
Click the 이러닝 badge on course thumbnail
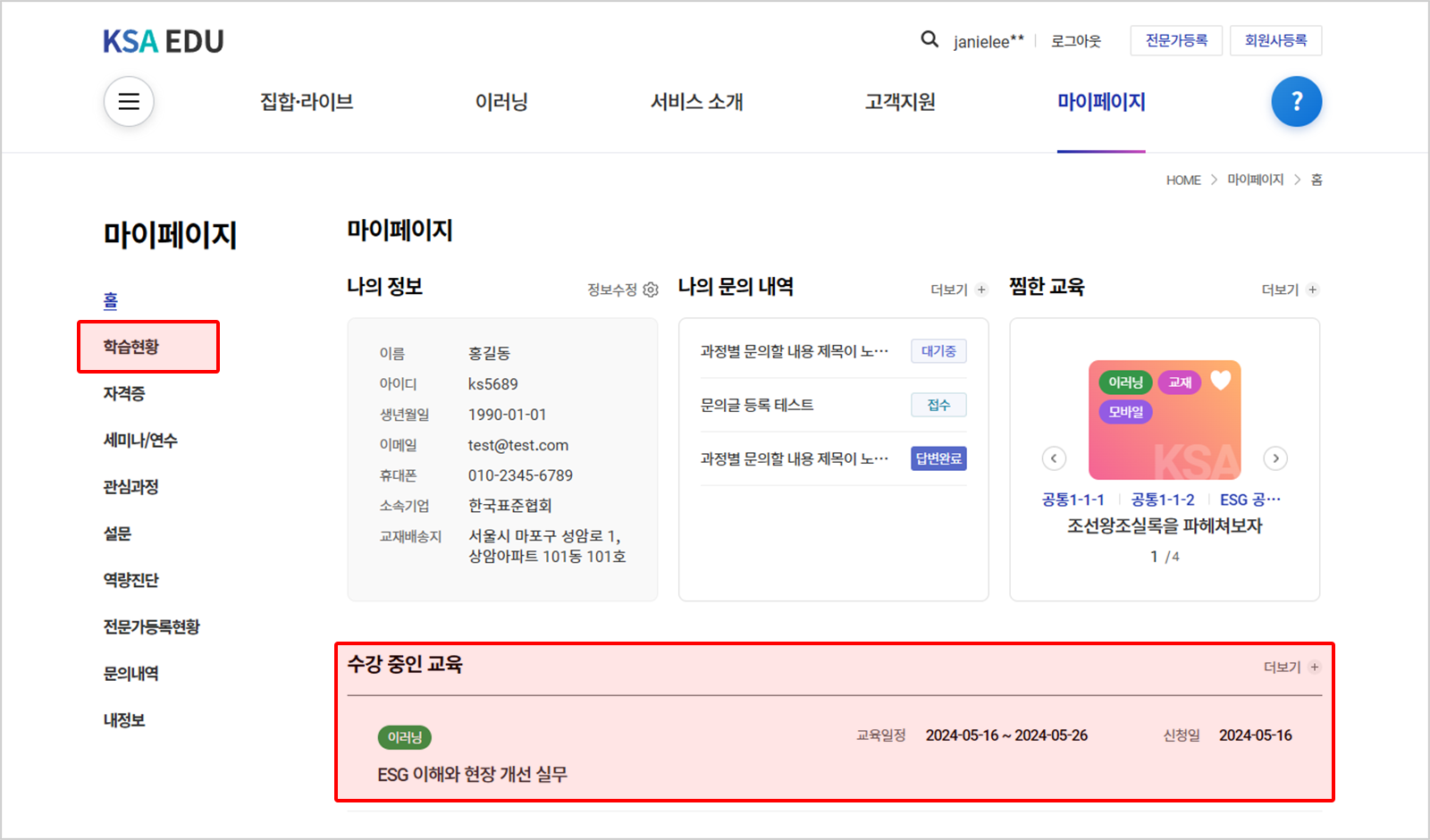[x=1125, y=382]
